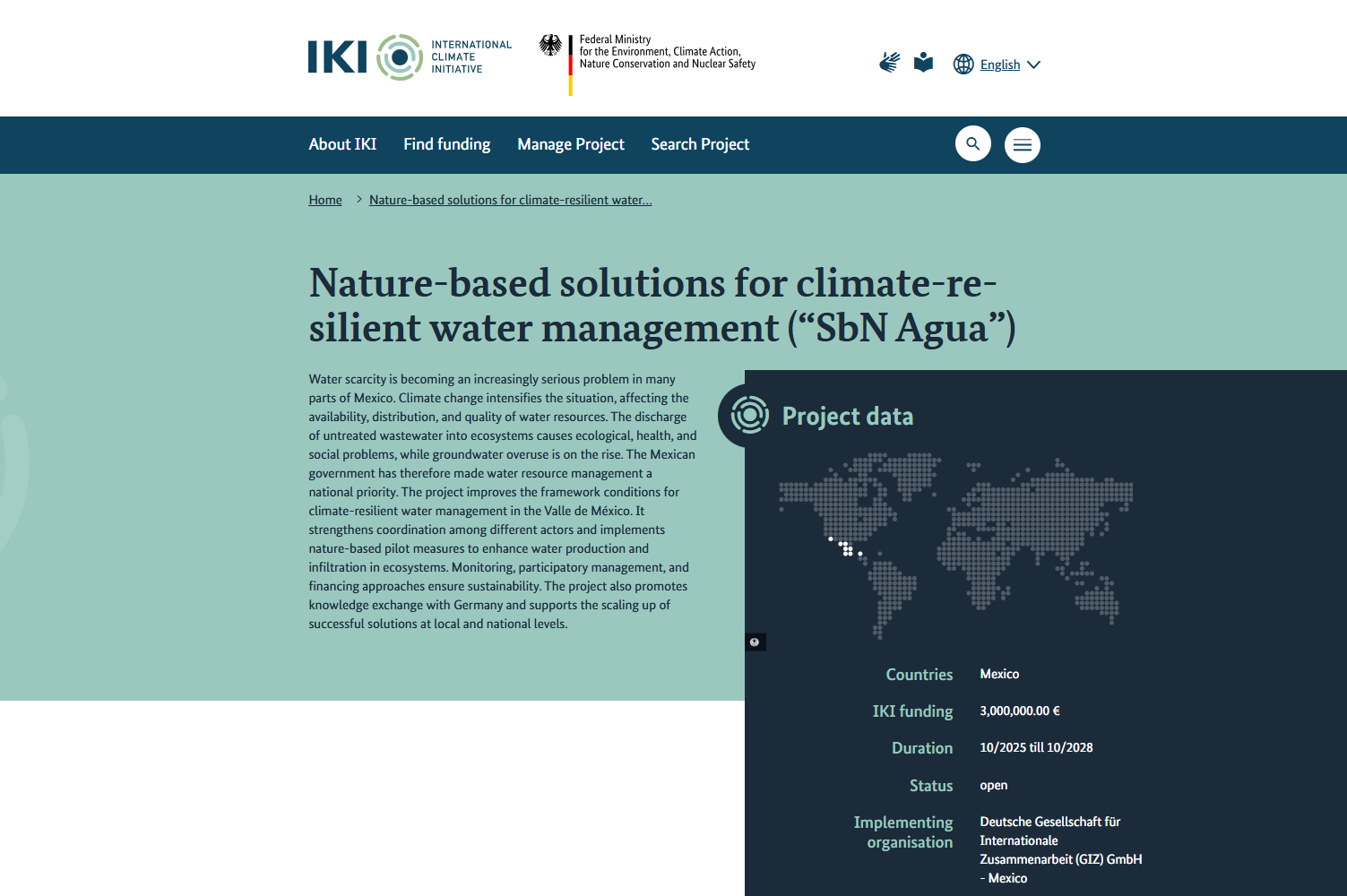Click the small copyright icon below the map

755,642
